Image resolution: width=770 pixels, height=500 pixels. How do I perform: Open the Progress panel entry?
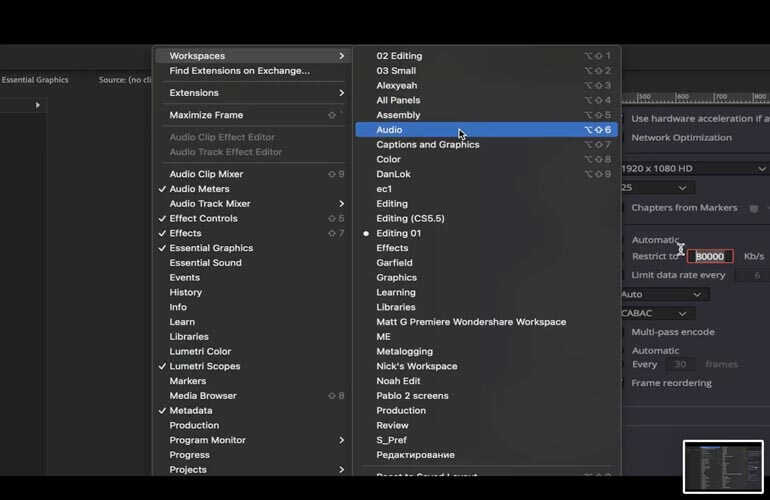[253, 454]
